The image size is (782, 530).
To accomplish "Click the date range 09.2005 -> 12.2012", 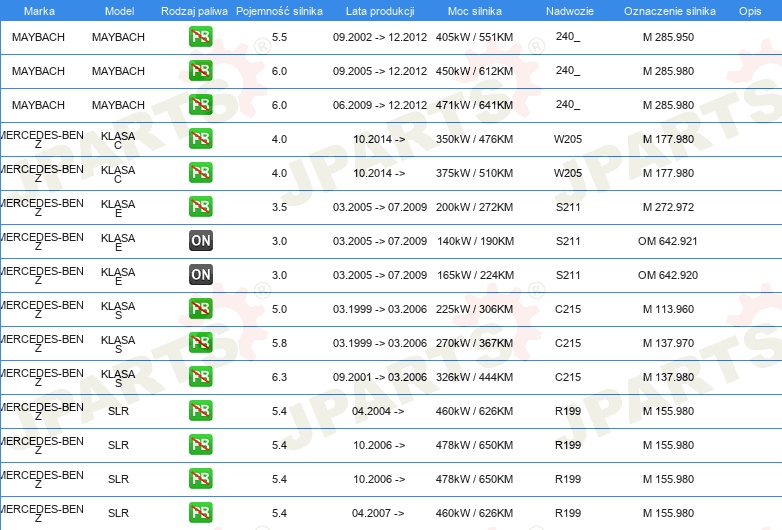I will point(380,71).
